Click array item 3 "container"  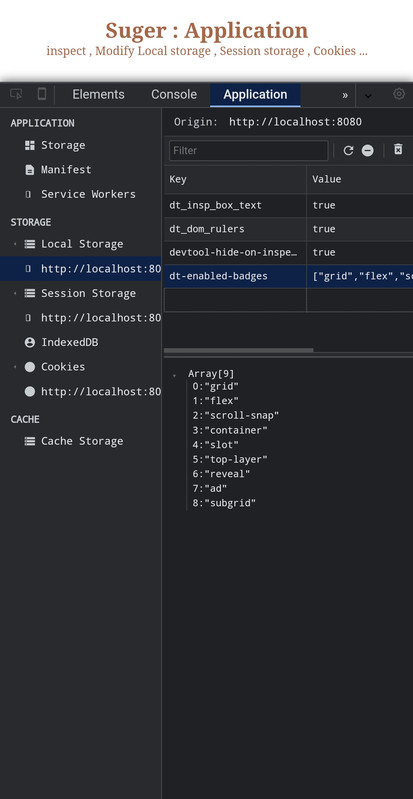[230, 431]
